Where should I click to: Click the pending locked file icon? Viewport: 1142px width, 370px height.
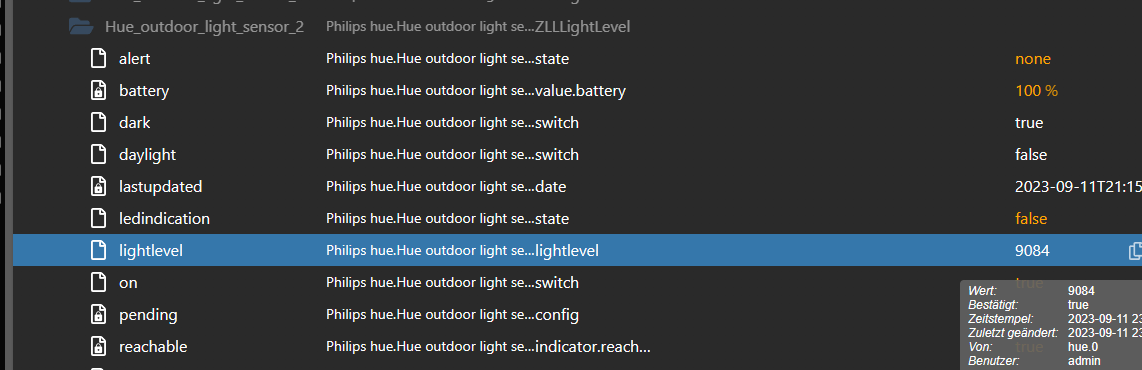(98, 315)
